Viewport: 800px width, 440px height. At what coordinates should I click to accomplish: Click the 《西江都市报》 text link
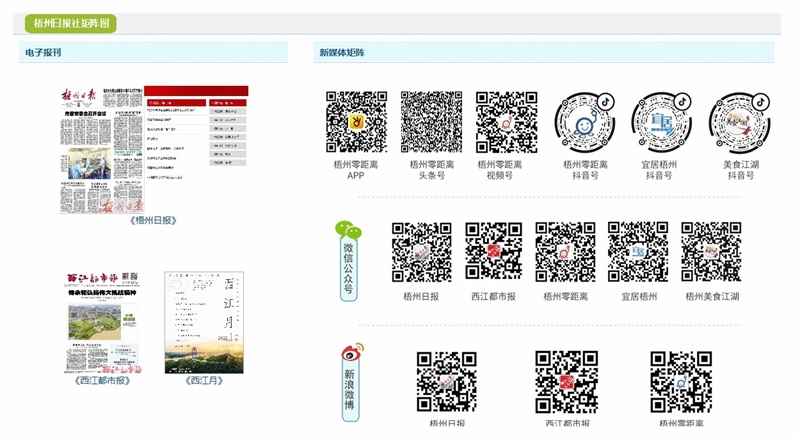point(103,381)
